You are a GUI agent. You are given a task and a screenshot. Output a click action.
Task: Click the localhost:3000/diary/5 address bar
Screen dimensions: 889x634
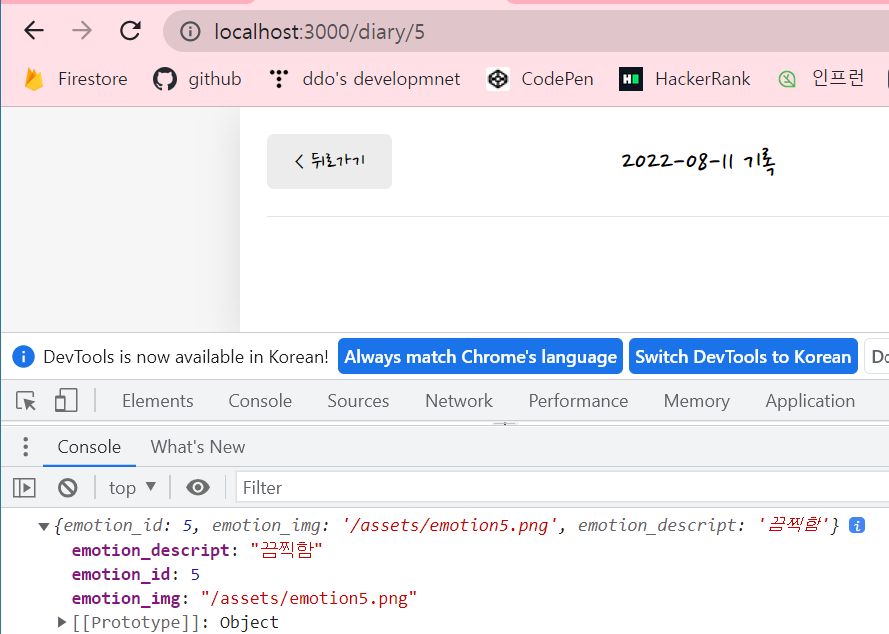point(526,32)
